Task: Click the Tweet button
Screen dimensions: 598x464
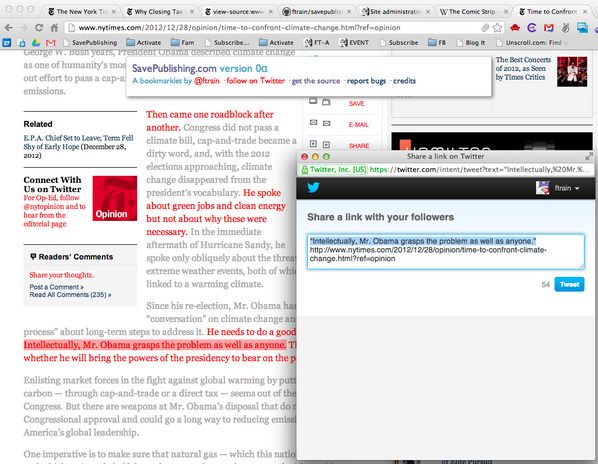Action: (569, 284)
